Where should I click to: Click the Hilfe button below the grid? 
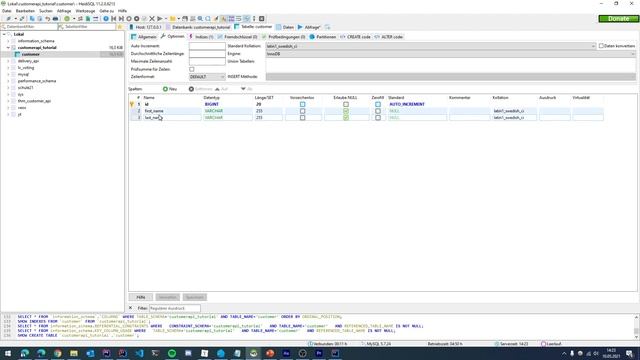[x=141, y=297]
